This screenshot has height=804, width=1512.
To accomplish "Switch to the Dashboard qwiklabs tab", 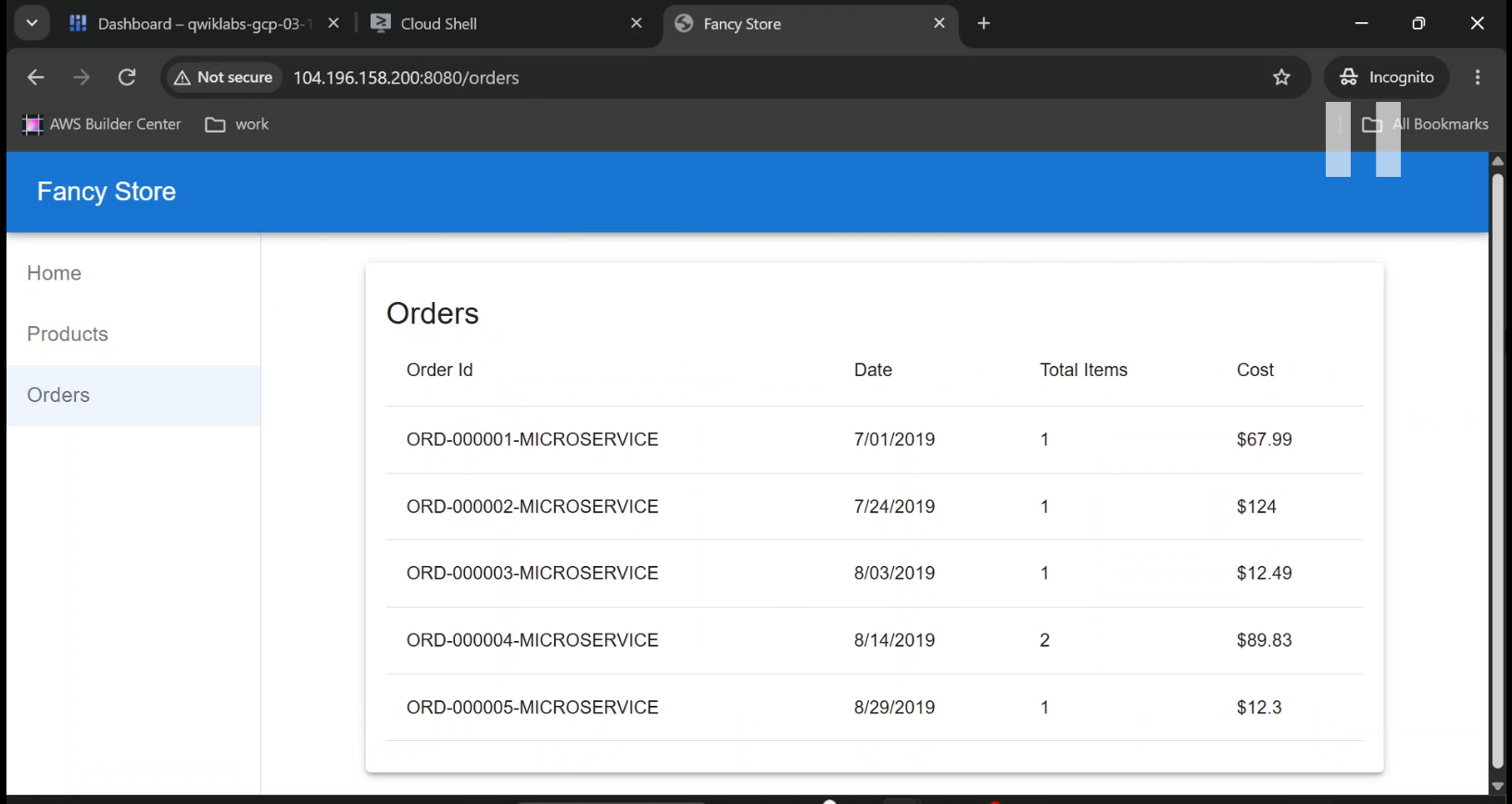I will tap(191, 24).
